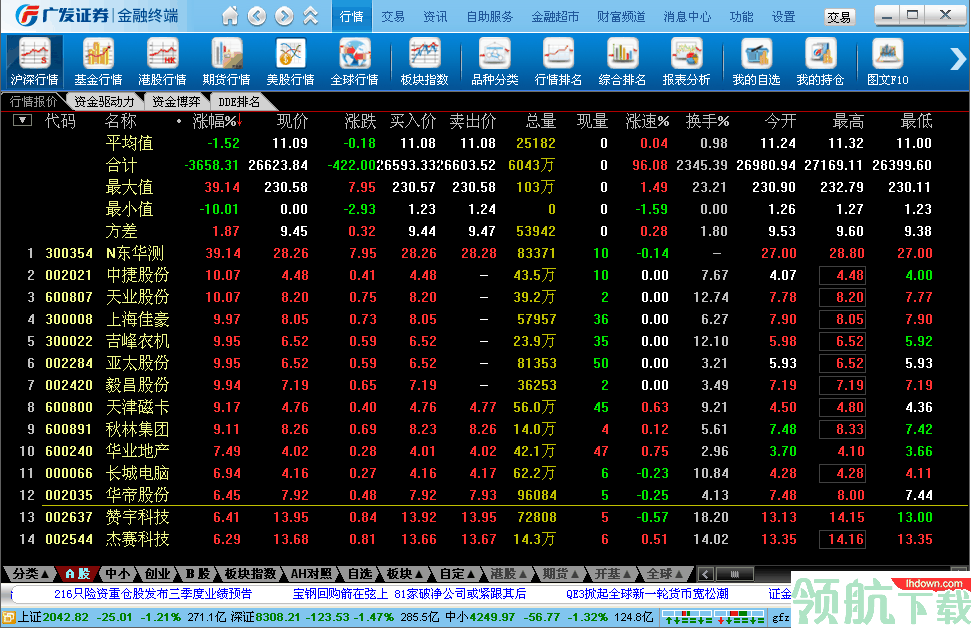Open the 资讯 top menu
This screenshot has height=631, width=971.
pyautogui.click(x=435, y=17)
